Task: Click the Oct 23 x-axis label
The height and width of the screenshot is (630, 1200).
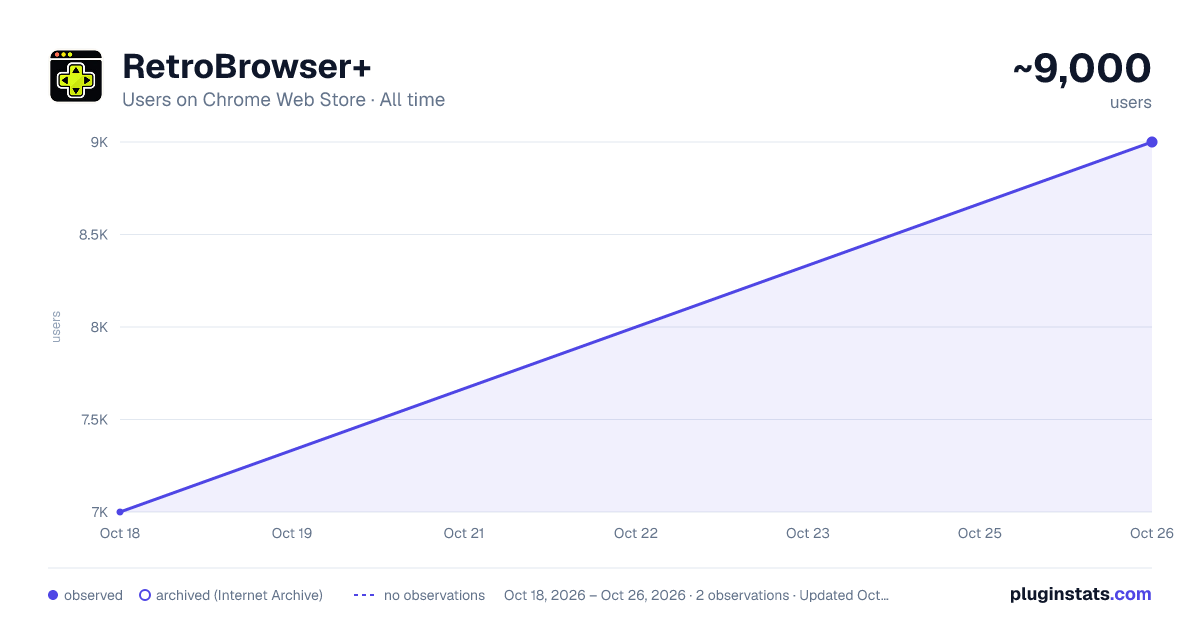Action: [x=808, y=533]
